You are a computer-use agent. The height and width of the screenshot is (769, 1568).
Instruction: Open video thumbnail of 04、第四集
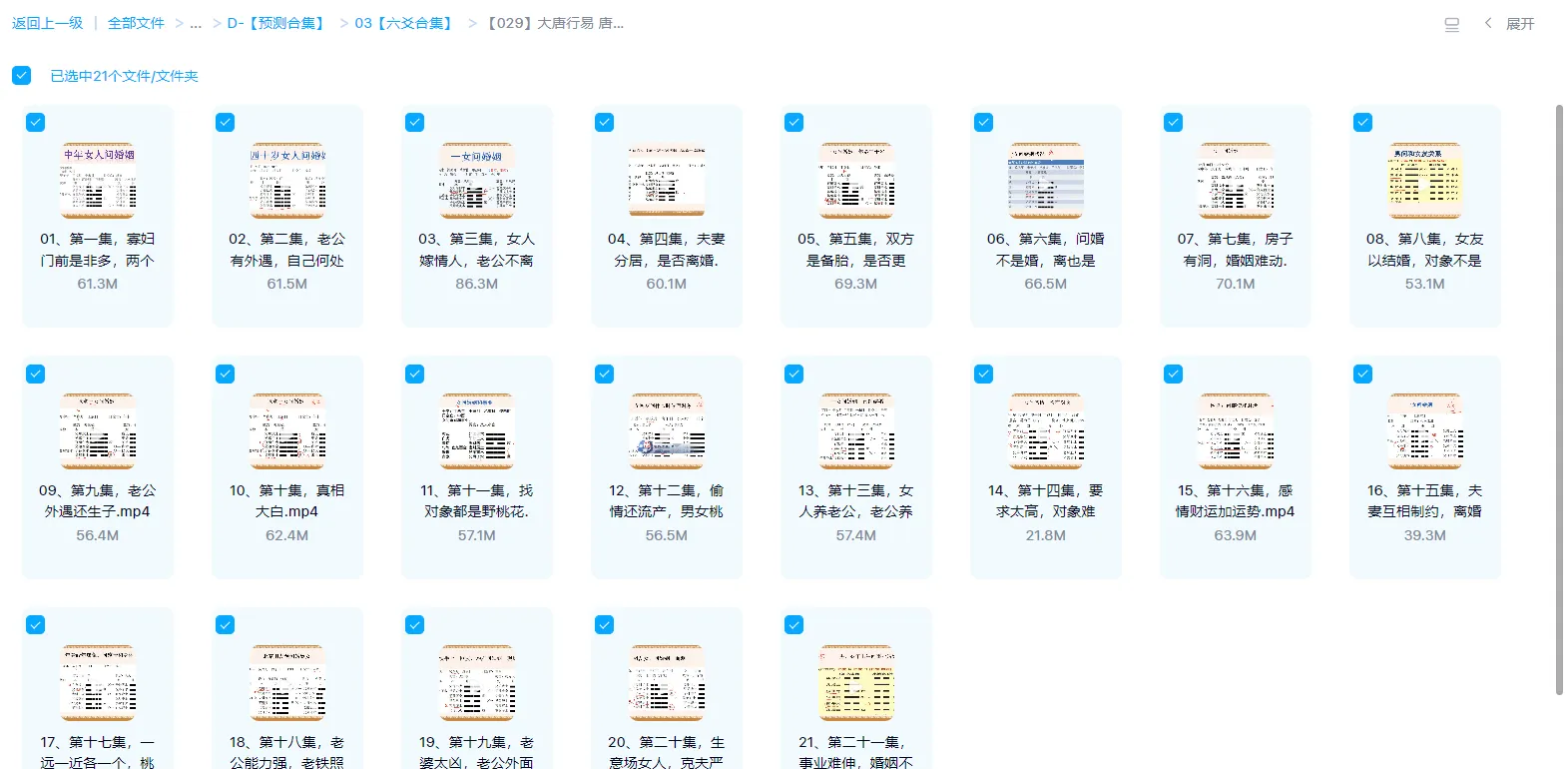tap(667, 180)
